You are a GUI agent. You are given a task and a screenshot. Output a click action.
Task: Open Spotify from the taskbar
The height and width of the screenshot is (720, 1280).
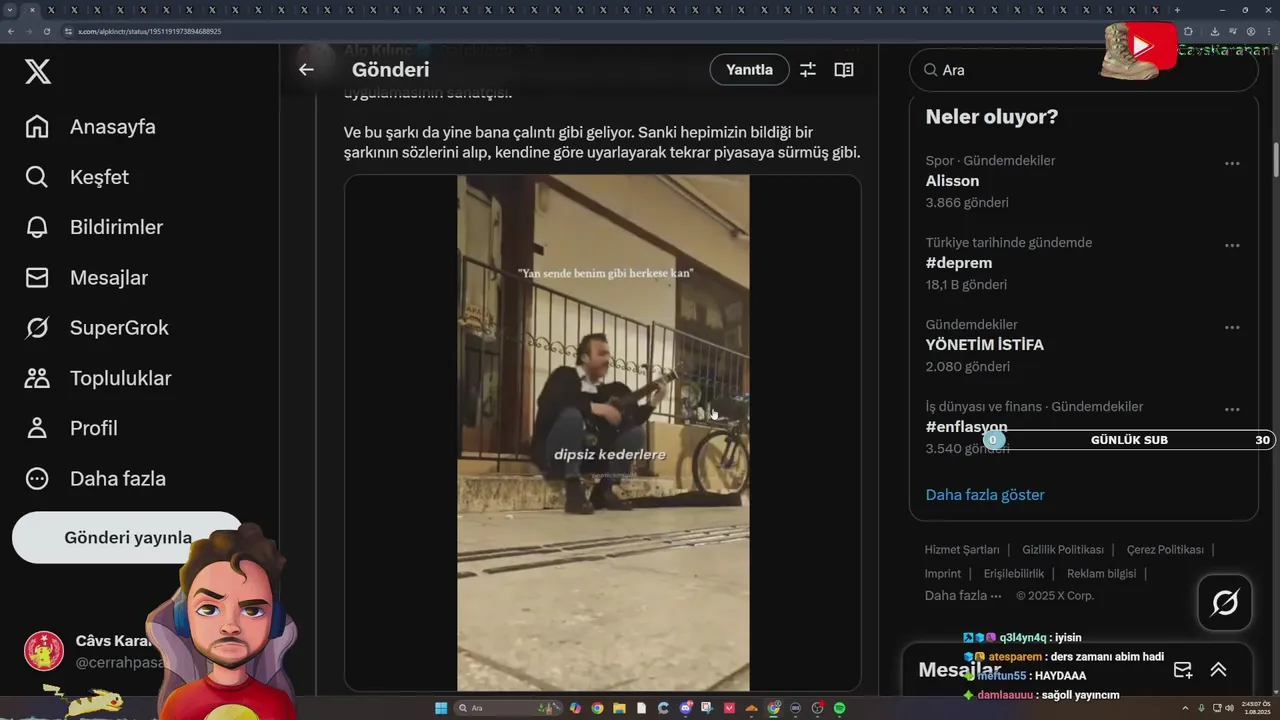(839, 708)
